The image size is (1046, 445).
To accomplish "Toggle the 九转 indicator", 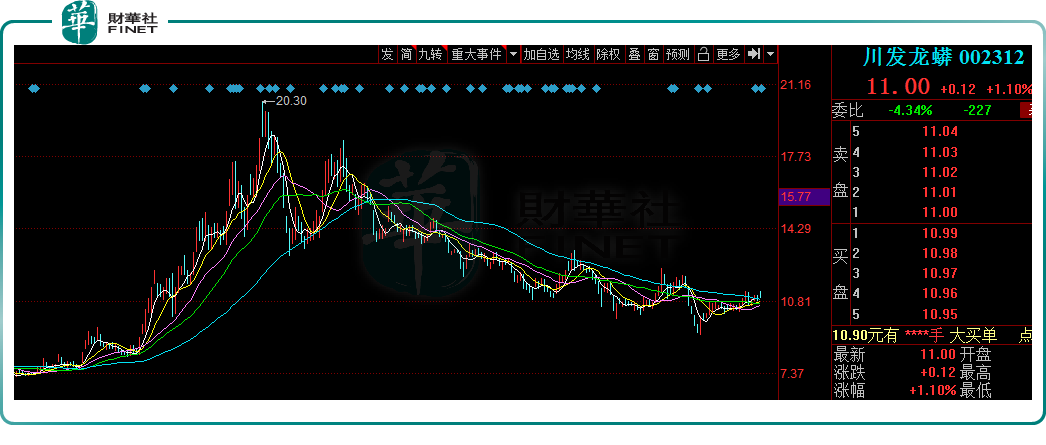I will [x=430, y=54].
